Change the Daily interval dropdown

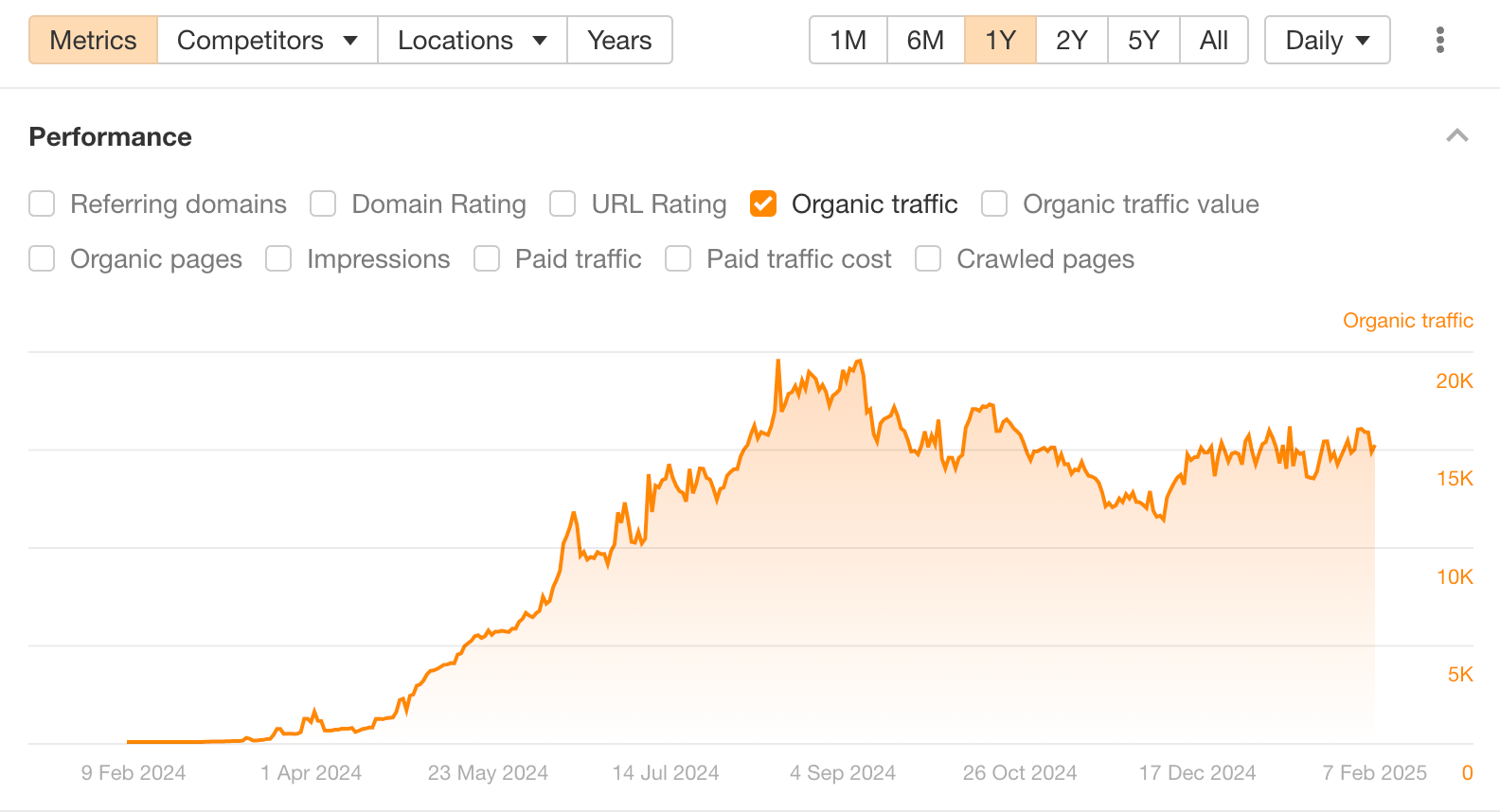[x=1327, y=40]
